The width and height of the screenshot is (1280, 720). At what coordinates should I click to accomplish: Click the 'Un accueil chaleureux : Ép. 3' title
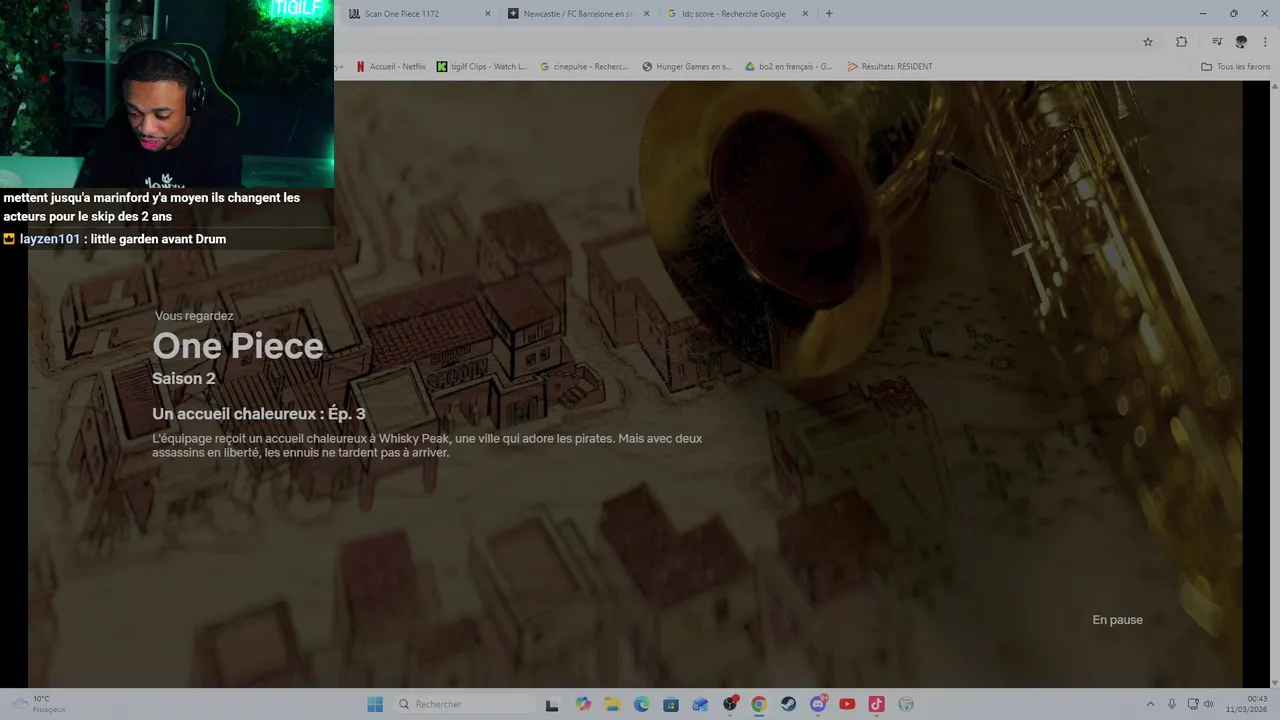click(x=259, y=414)
